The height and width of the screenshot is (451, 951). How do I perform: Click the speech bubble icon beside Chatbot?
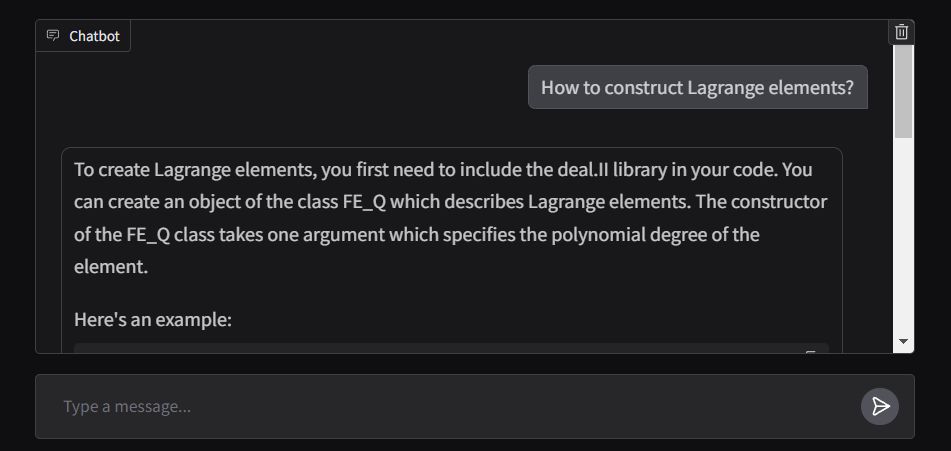pyautogui.click(x=53, y=36)
